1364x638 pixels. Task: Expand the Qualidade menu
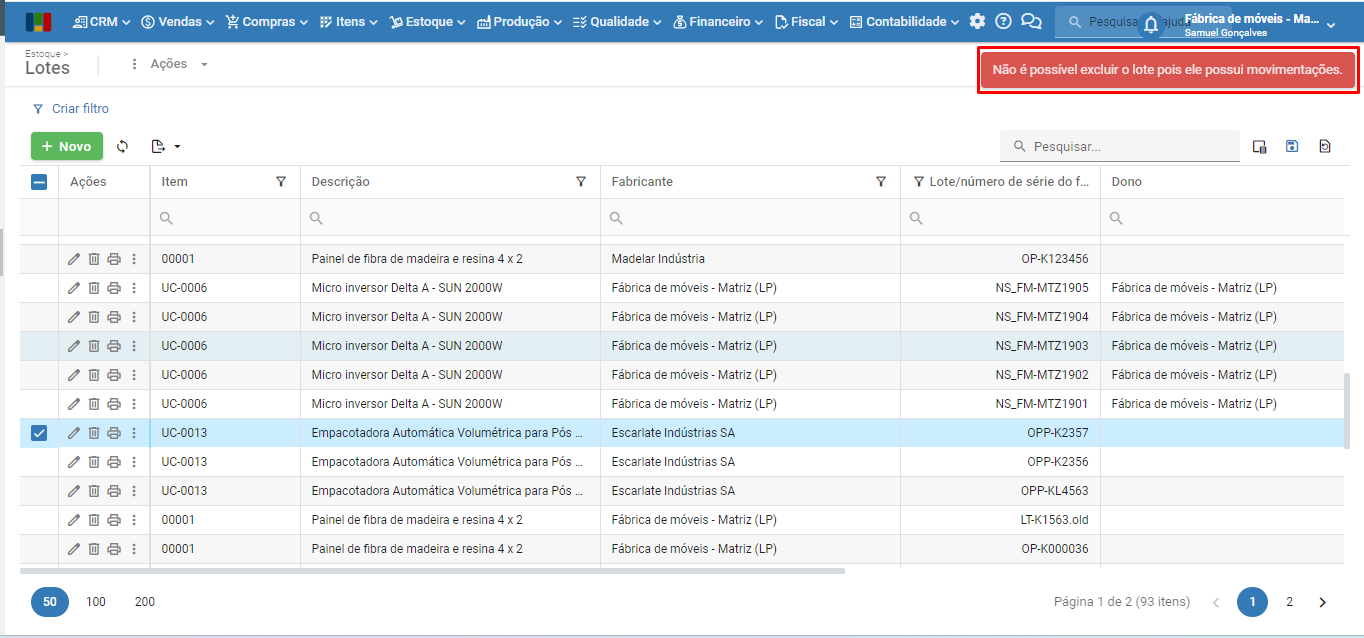pyautogui.click(x=617, y=21)
